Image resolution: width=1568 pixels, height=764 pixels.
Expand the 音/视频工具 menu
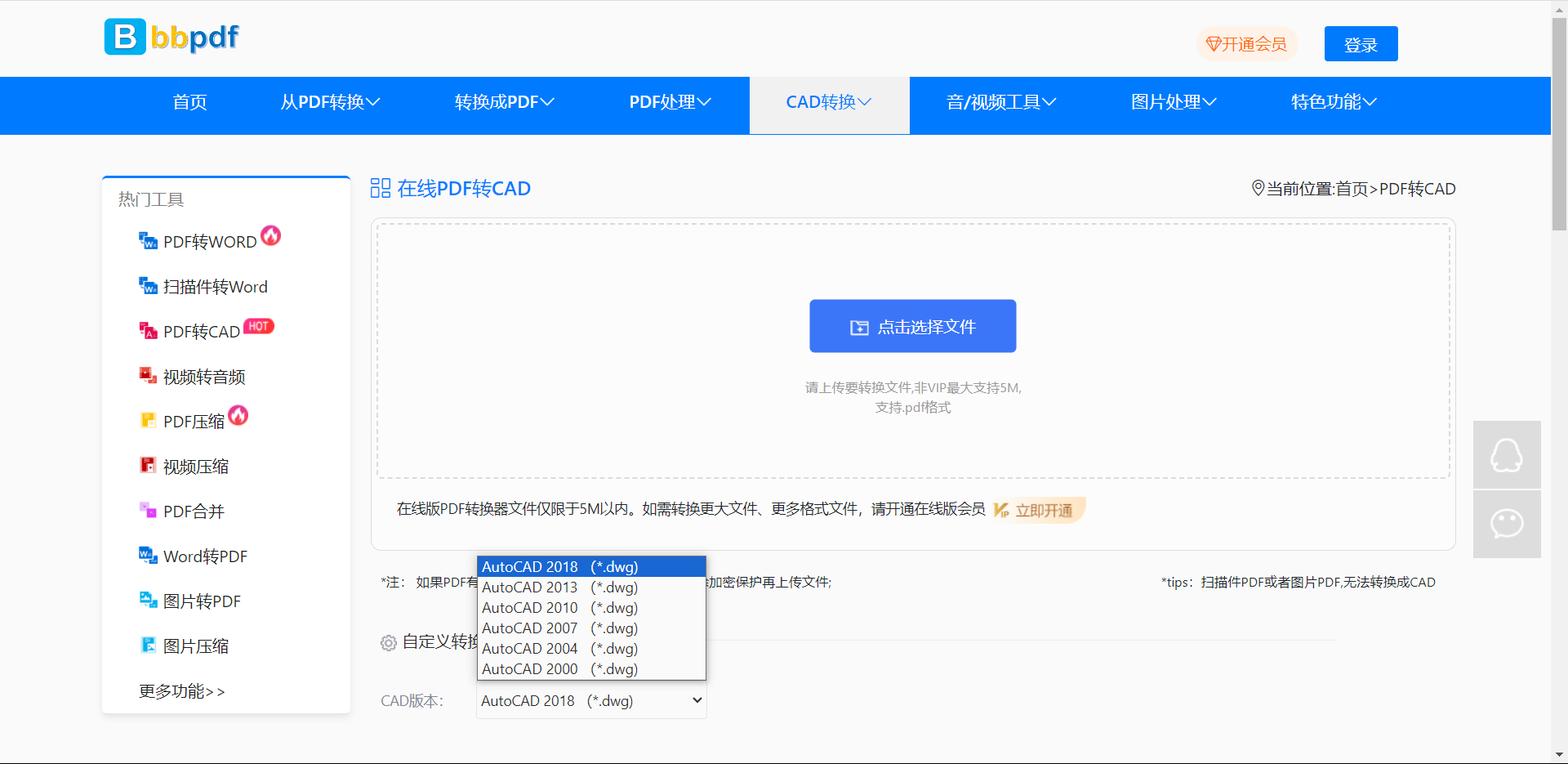click(x=1001, y=102)
